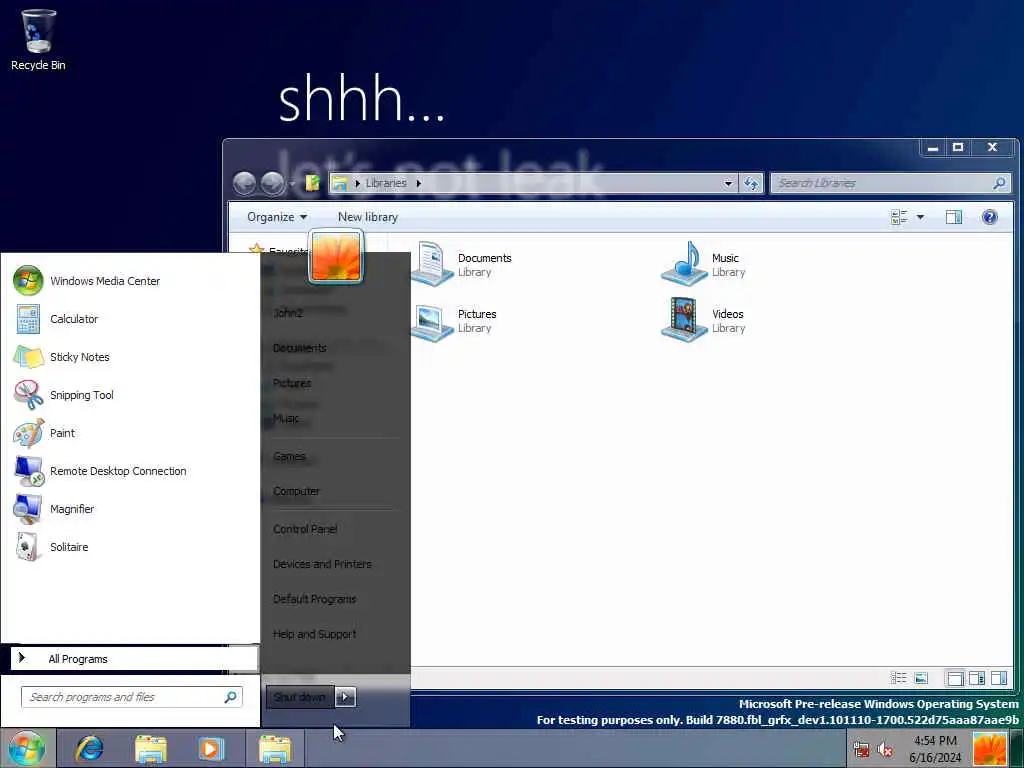Open Computer from Start menu right pane
The image size is (1024, 768).
pos(296,491)
